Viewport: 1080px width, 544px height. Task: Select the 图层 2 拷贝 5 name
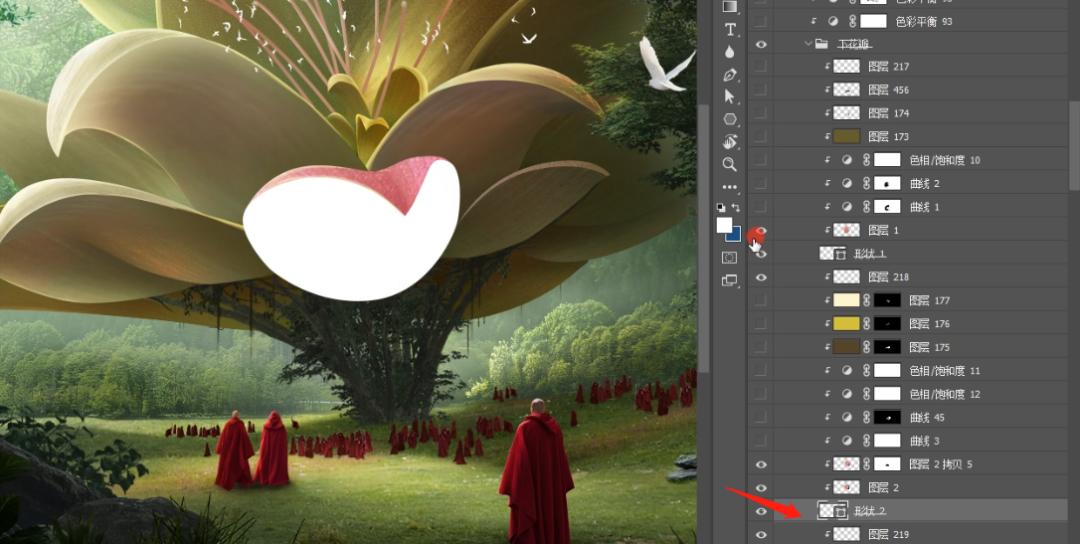click(x=941, y=464)
